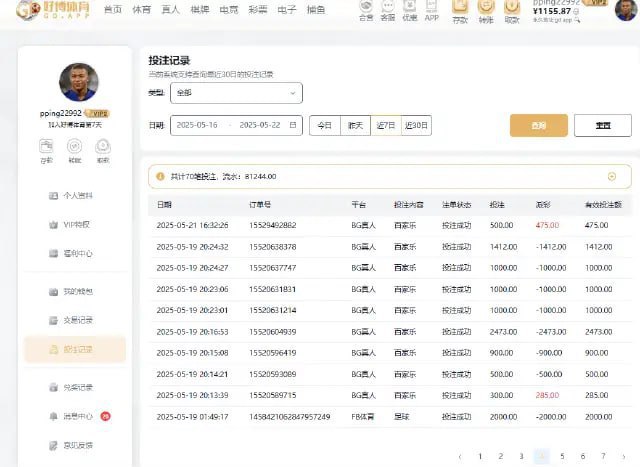Go to page 5 in pagination
The image size is (640, 467).
point(562,456)
